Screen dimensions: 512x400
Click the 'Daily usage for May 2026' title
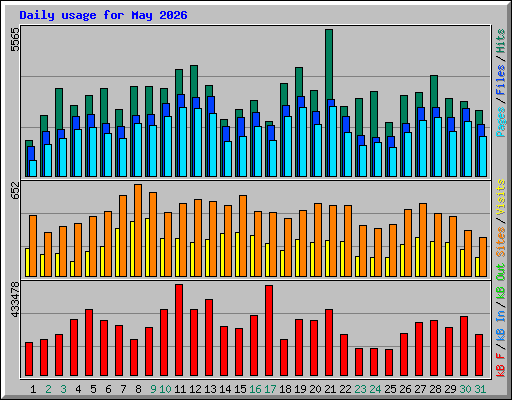point(103,15)
